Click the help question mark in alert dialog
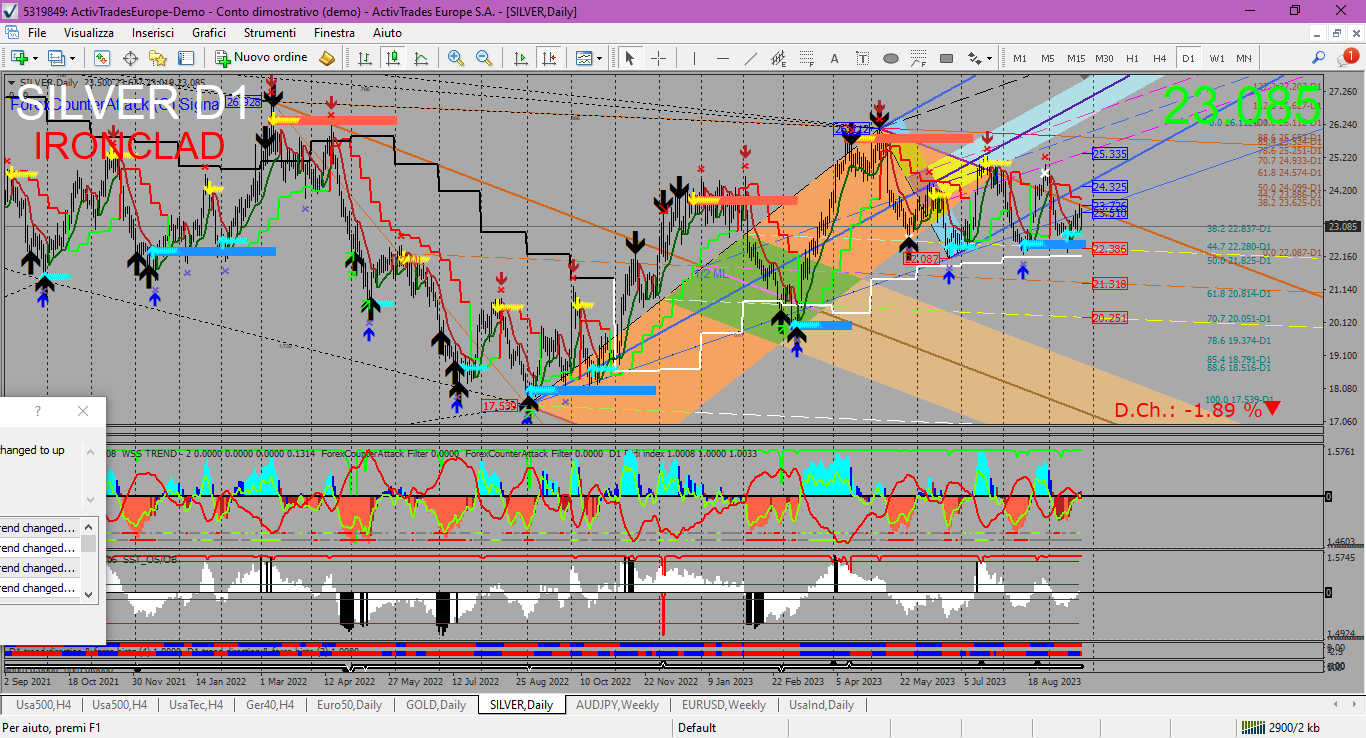Viewport: 1366px width, 738px height. point(38,411)
